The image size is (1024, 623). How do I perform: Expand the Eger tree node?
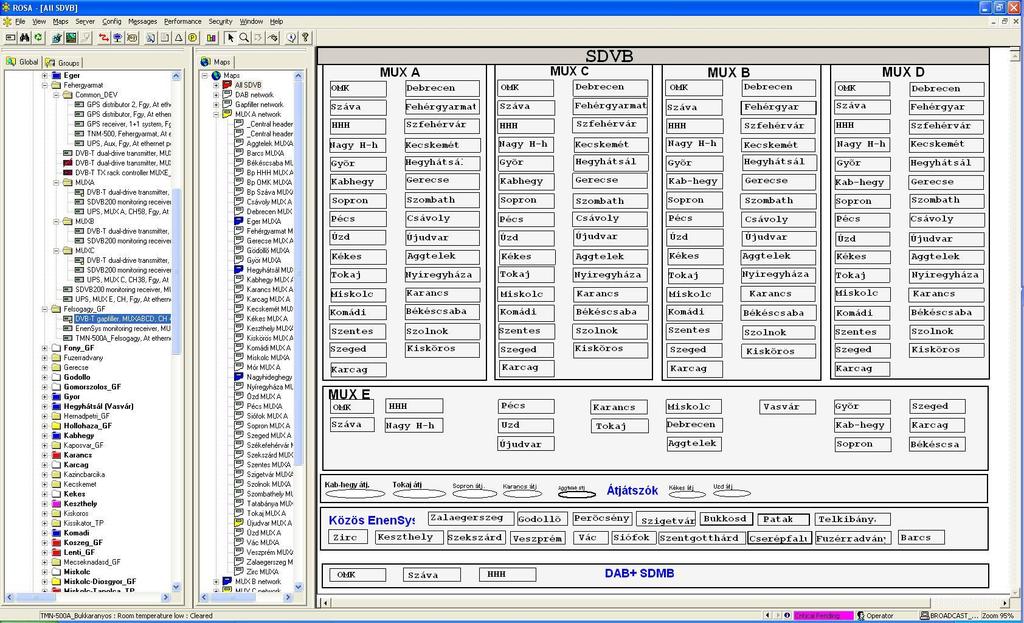[44, 75]
